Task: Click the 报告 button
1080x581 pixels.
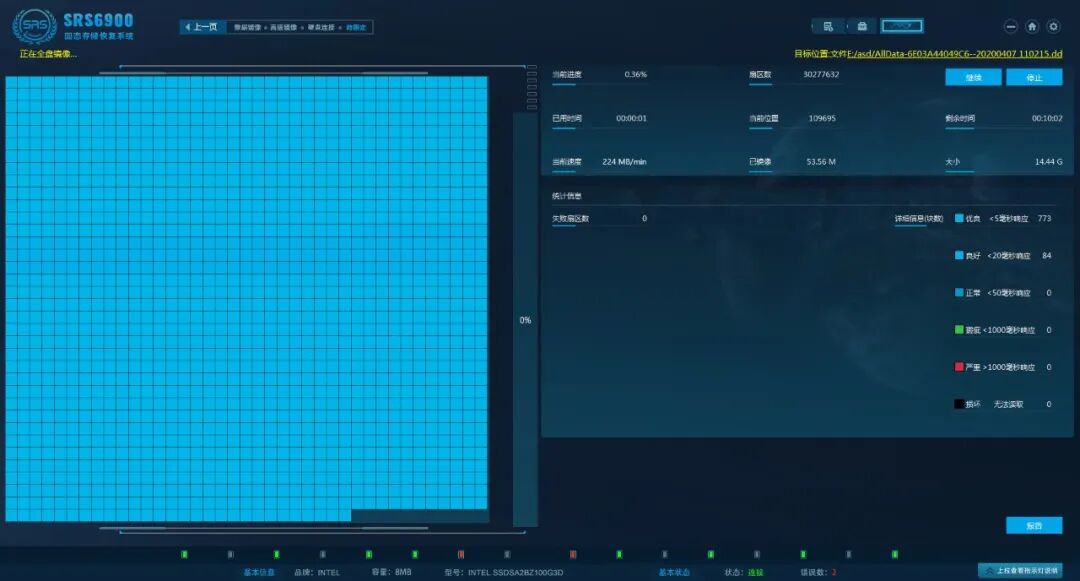Action: coord(1034,525)
